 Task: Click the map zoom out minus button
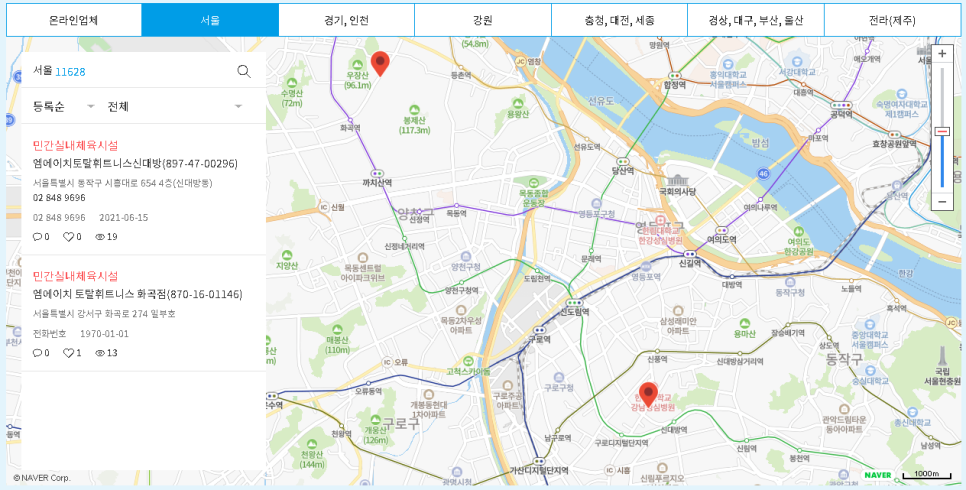(x=942, y=201)
